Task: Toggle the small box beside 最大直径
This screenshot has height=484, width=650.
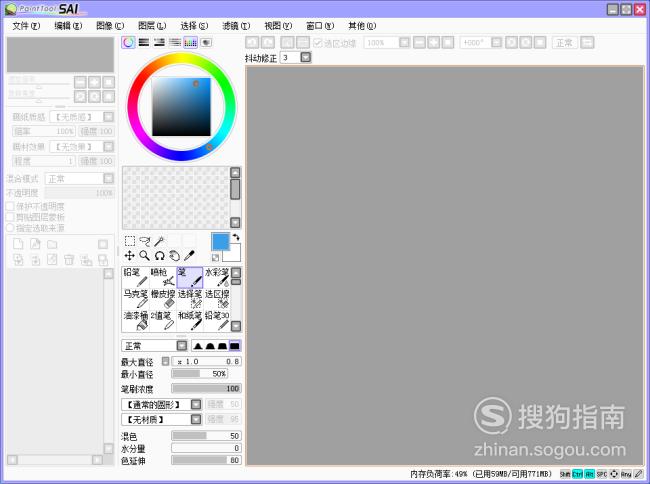Action: (x=165, y=361)
